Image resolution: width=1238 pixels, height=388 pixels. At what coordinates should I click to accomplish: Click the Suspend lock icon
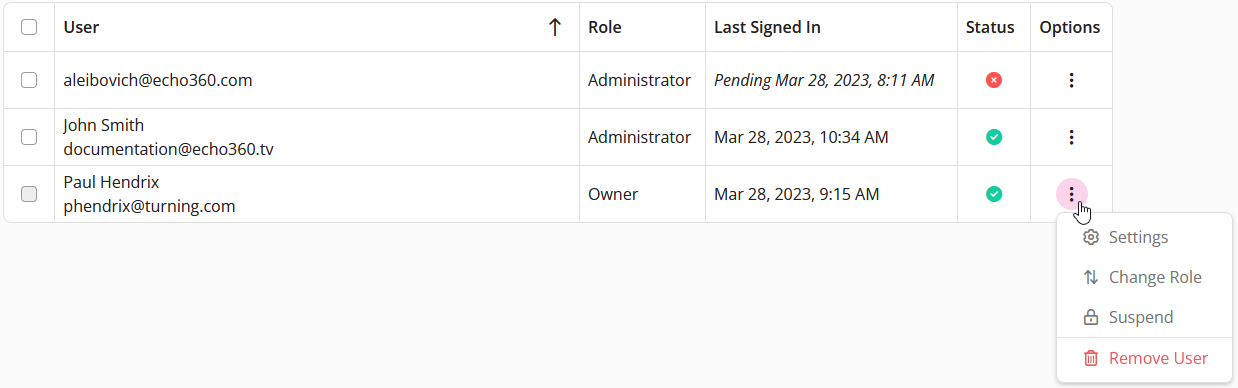(1091, 317)
